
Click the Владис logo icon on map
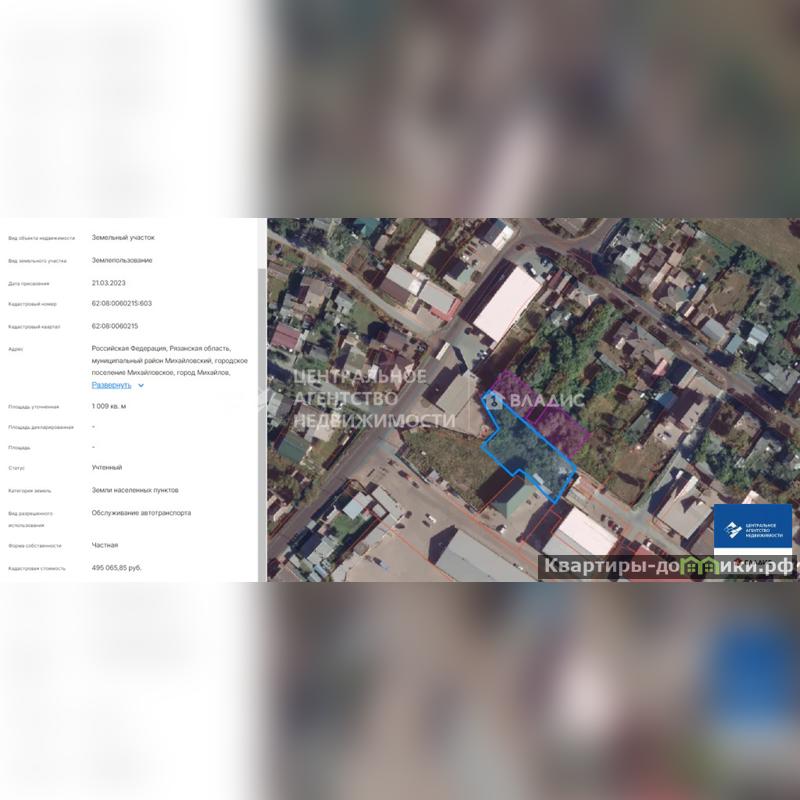point(493,401)
